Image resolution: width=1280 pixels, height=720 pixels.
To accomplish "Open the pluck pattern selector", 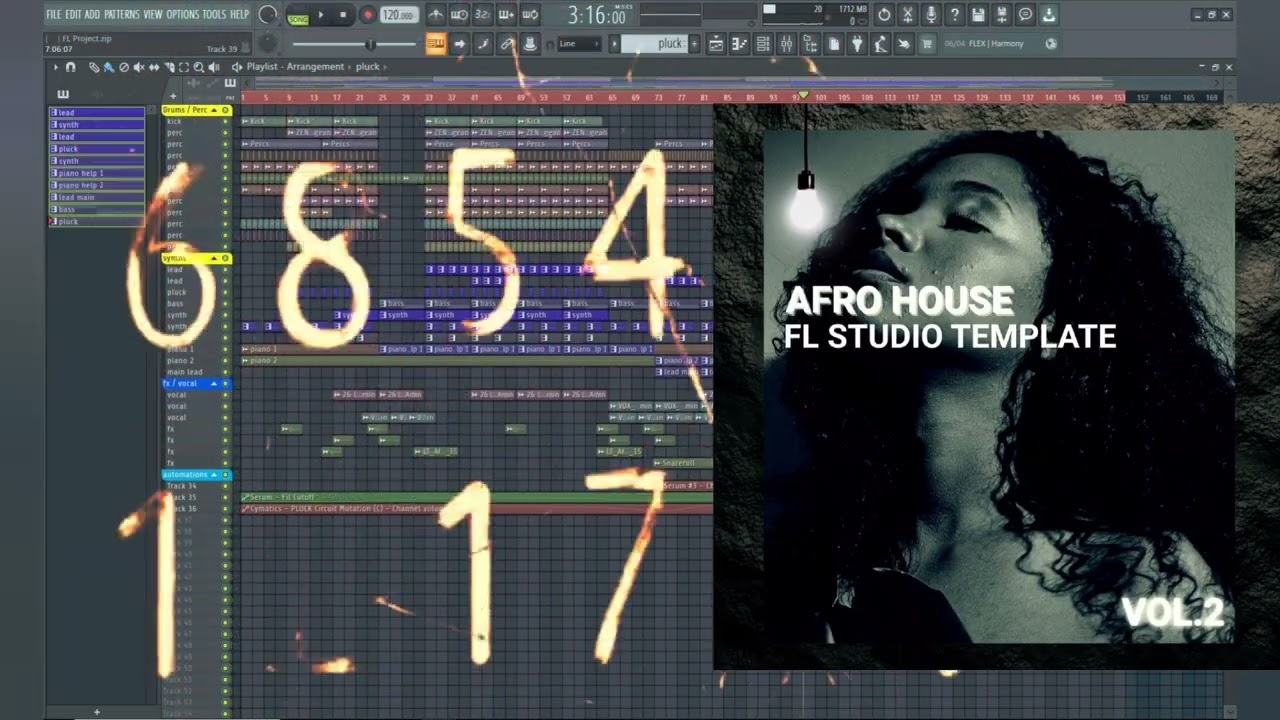I will point(654,43).
